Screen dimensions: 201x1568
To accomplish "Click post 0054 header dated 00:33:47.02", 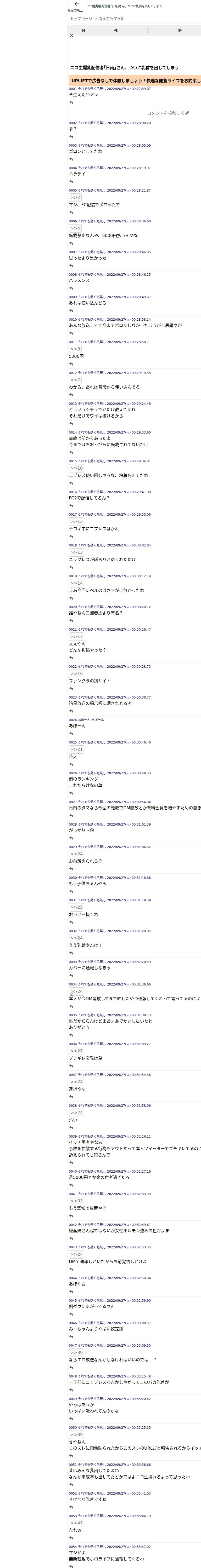I will click(x=110, y=1547).
